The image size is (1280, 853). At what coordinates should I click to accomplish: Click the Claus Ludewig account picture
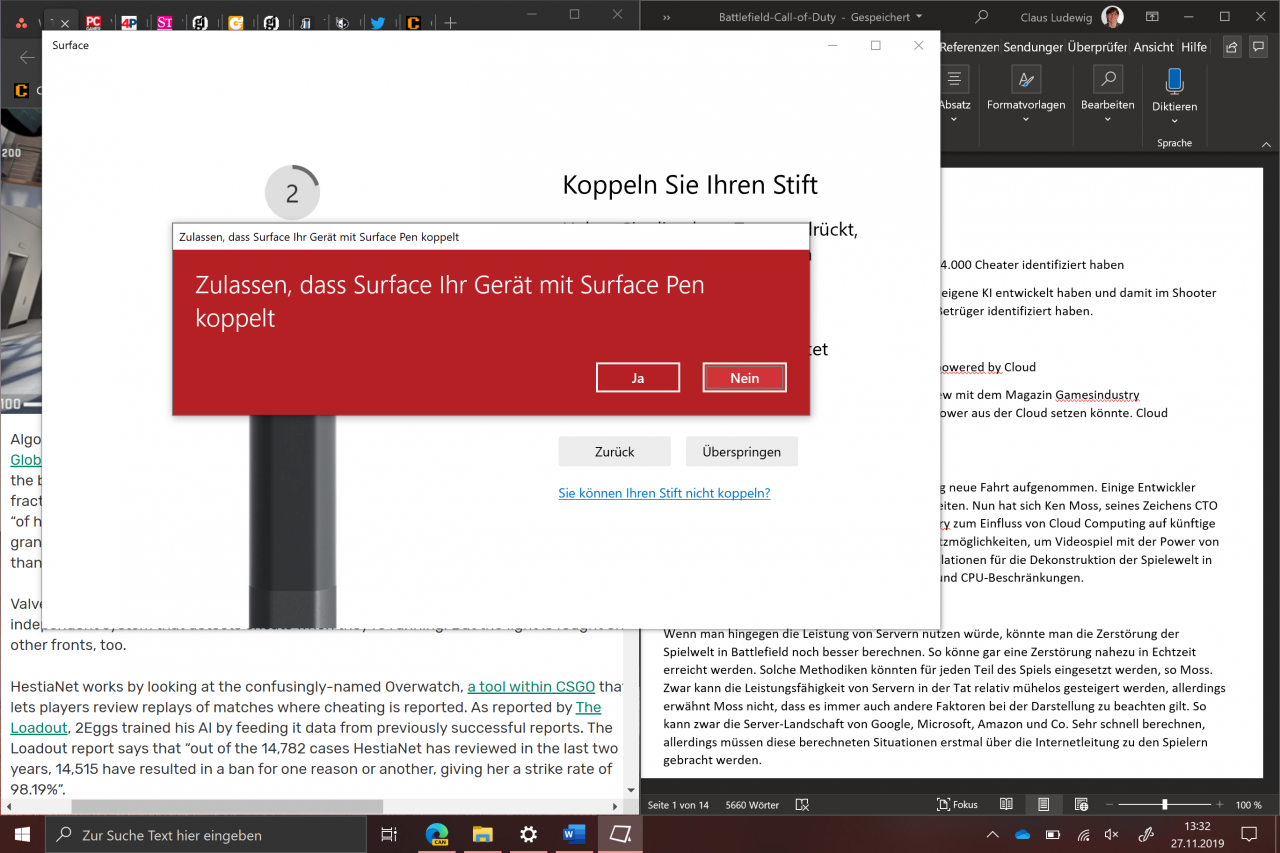click(1110, 17)
